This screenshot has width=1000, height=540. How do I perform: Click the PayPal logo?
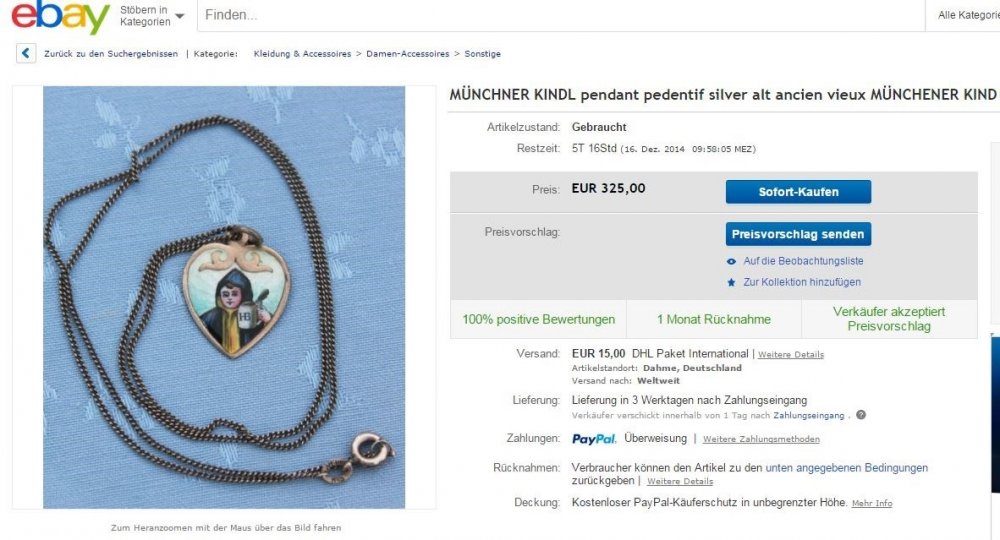[594, 439]
